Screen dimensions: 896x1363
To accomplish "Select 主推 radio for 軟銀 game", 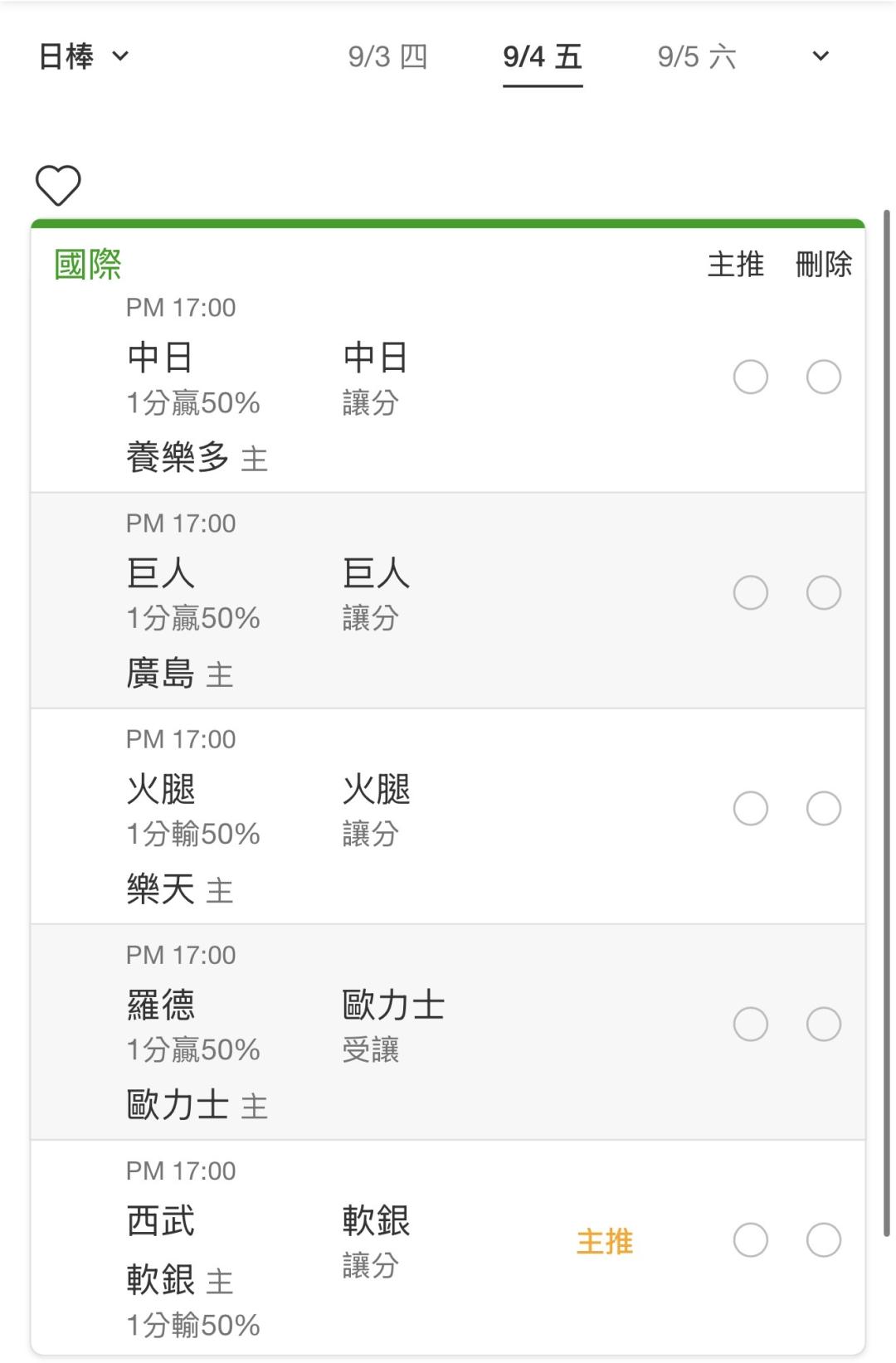I will [751, 1240].
